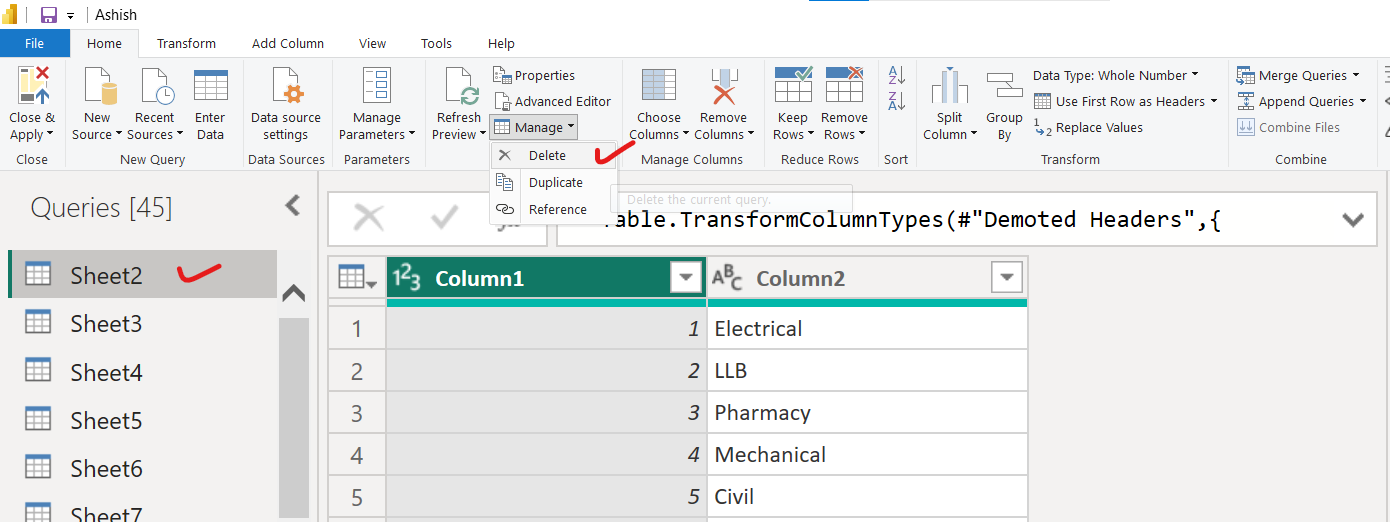Click the Enter Data table icon
The height and width of the screenshot is (522, 1390).
coord(210,86)
